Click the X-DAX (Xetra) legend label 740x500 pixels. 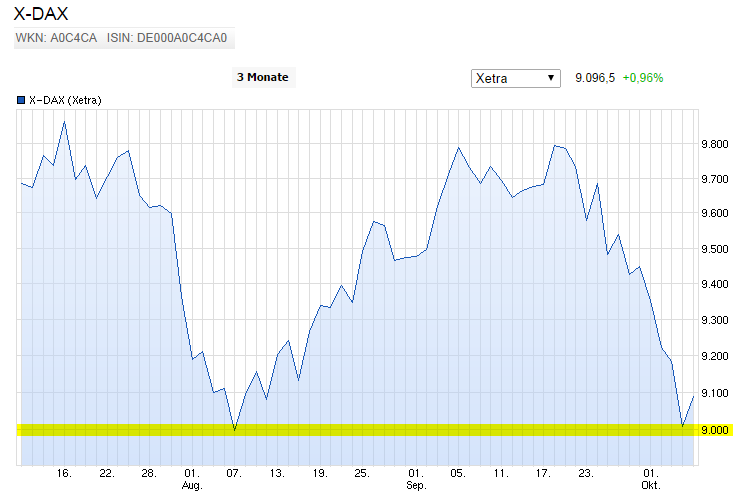click(65, 100)
